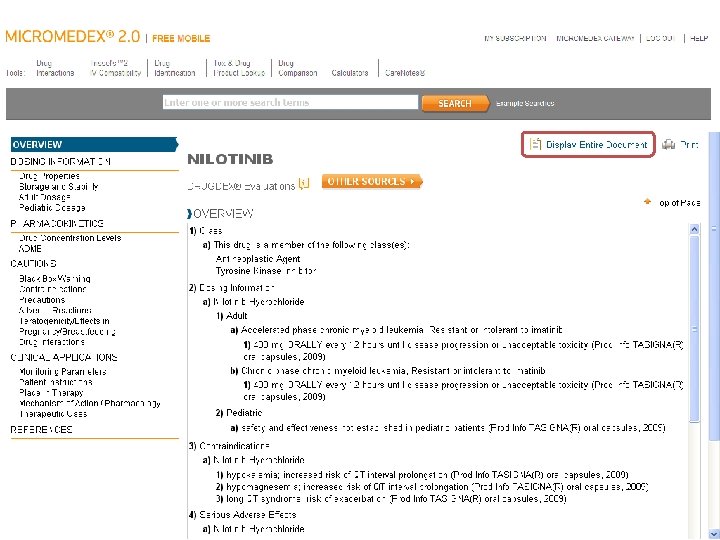720x540 pixels.
Task: Open Mechanism of Action in sidebar
Action: 90,403
